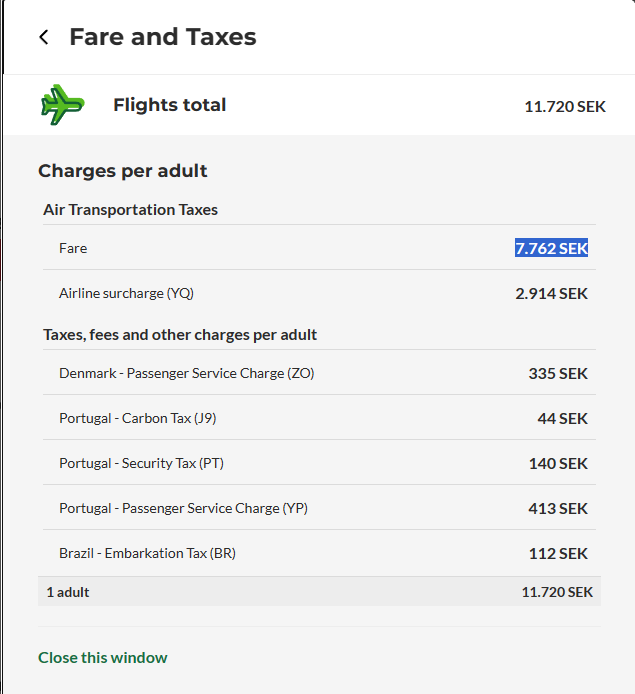Viewport: 635px width, 694px height.
Task: Click the Portugal Carbon Tax (J9) row
Action: 137,418
